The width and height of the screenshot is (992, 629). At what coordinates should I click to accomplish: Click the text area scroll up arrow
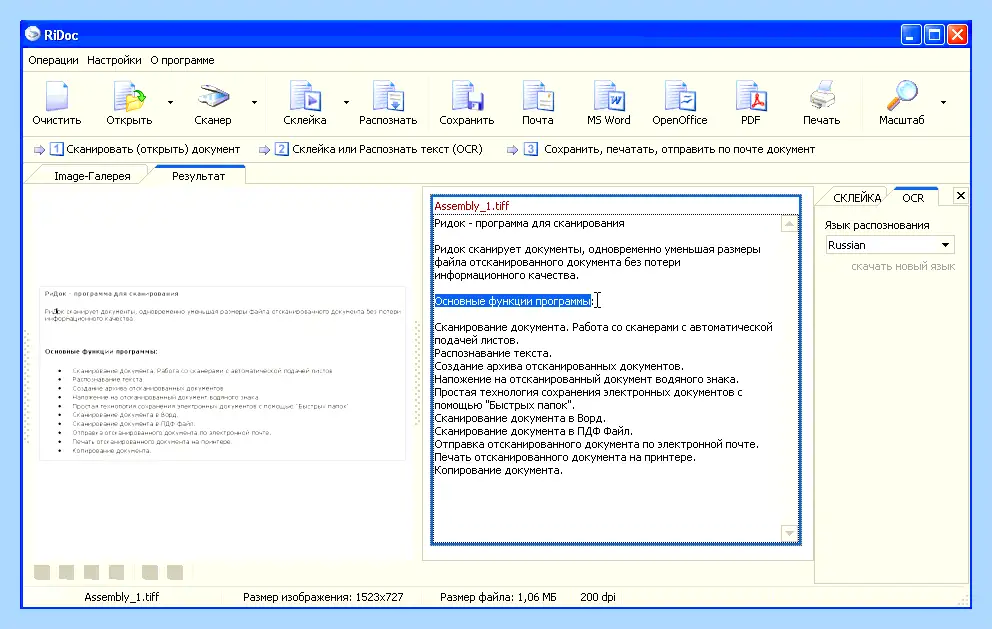[x=789, y=223]
